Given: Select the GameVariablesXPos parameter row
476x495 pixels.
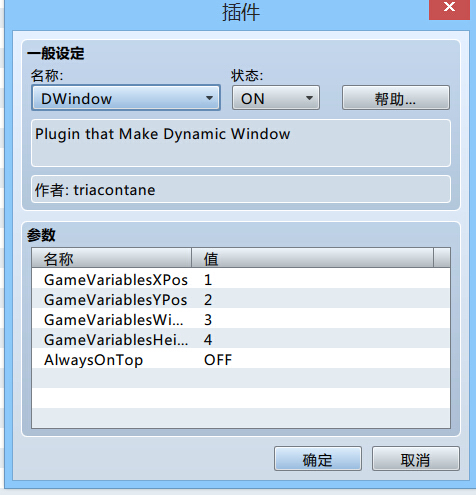Looking at the screenshot, I should tap(241, 279).
